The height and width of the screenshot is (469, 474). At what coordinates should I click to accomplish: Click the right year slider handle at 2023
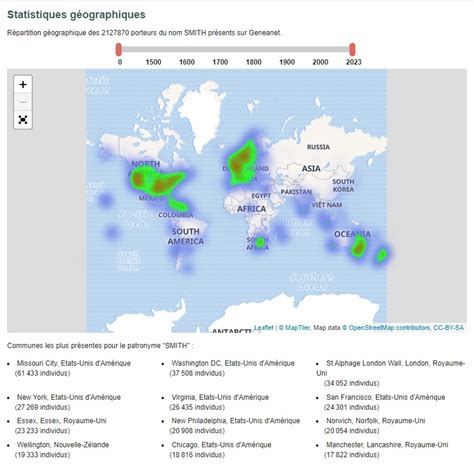tap(352, 49)
